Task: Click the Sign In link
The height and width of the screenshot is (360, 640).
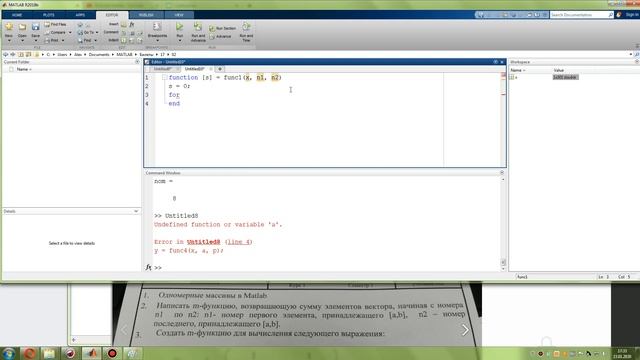Action: pyautogui.click(x=631, y=15)
